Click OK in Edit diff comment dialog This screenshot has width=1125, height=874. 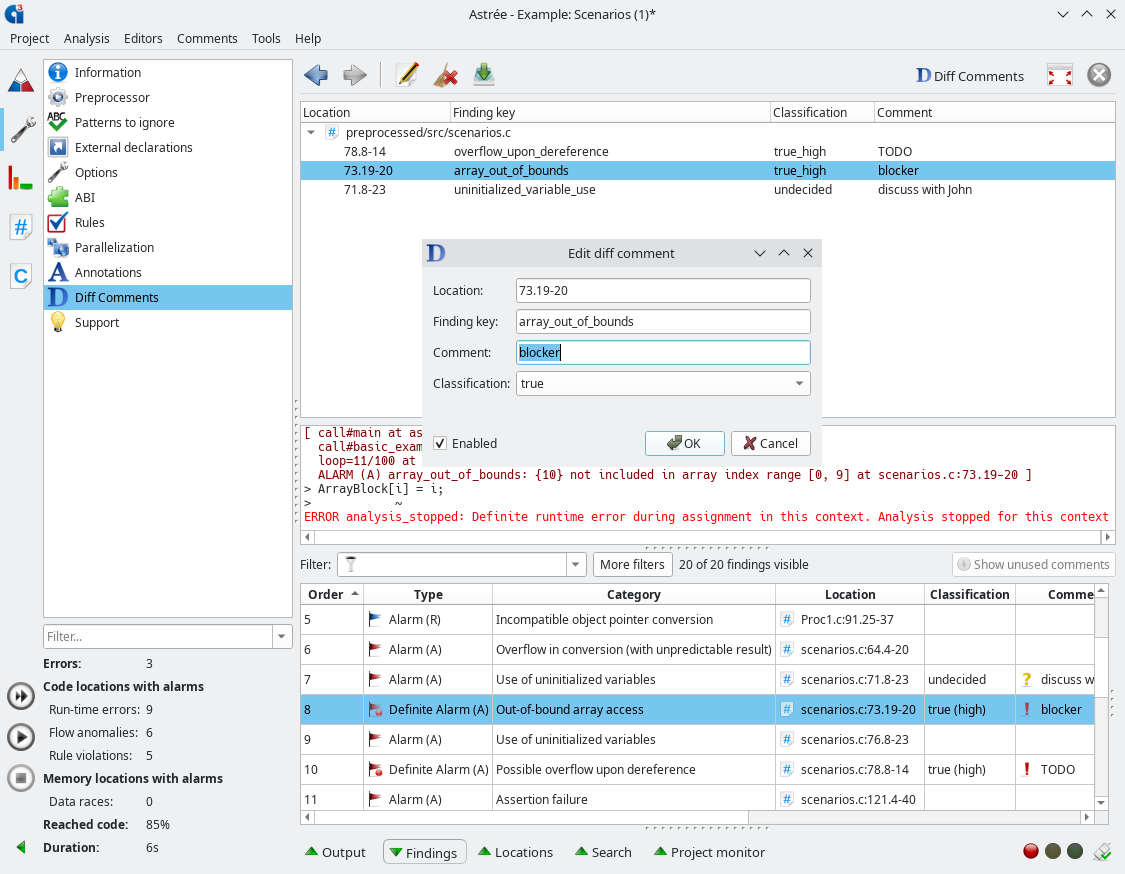684,443
